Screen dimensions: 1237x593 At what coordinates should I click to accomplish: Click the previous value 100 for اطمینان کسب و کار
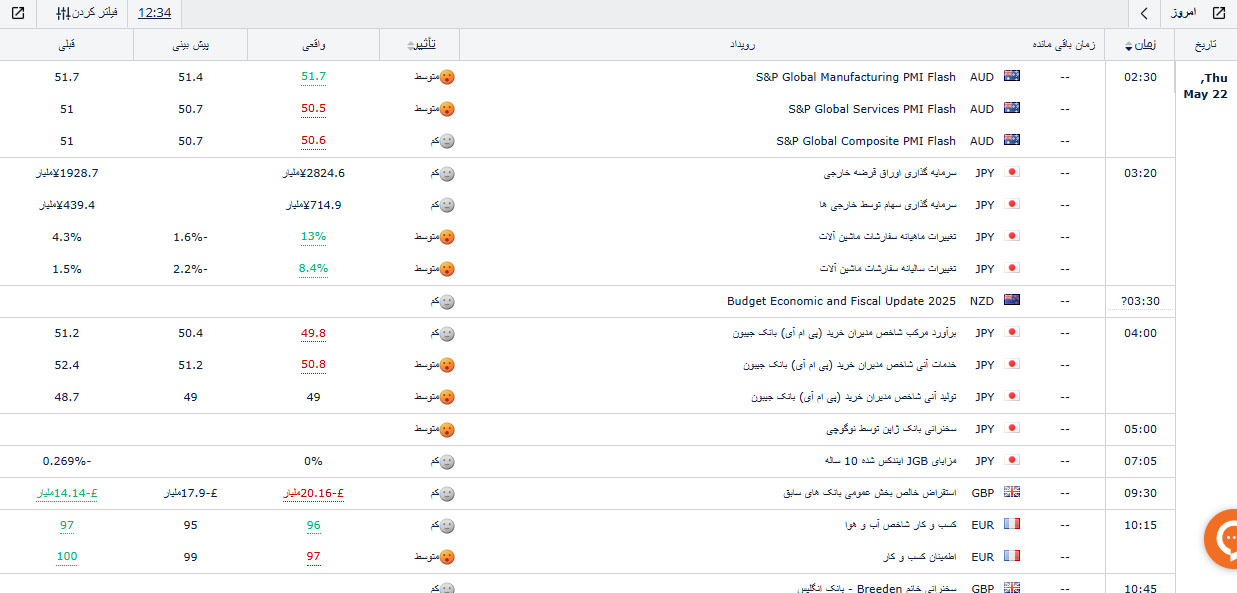pos(67,557)
